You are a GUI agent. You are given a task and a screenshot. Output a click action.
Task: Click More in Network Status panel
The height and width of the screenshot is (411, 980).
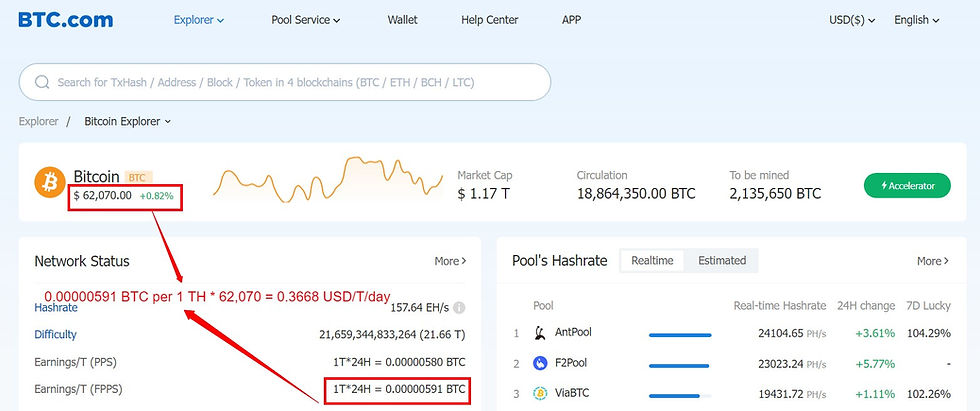coord(450,261)
